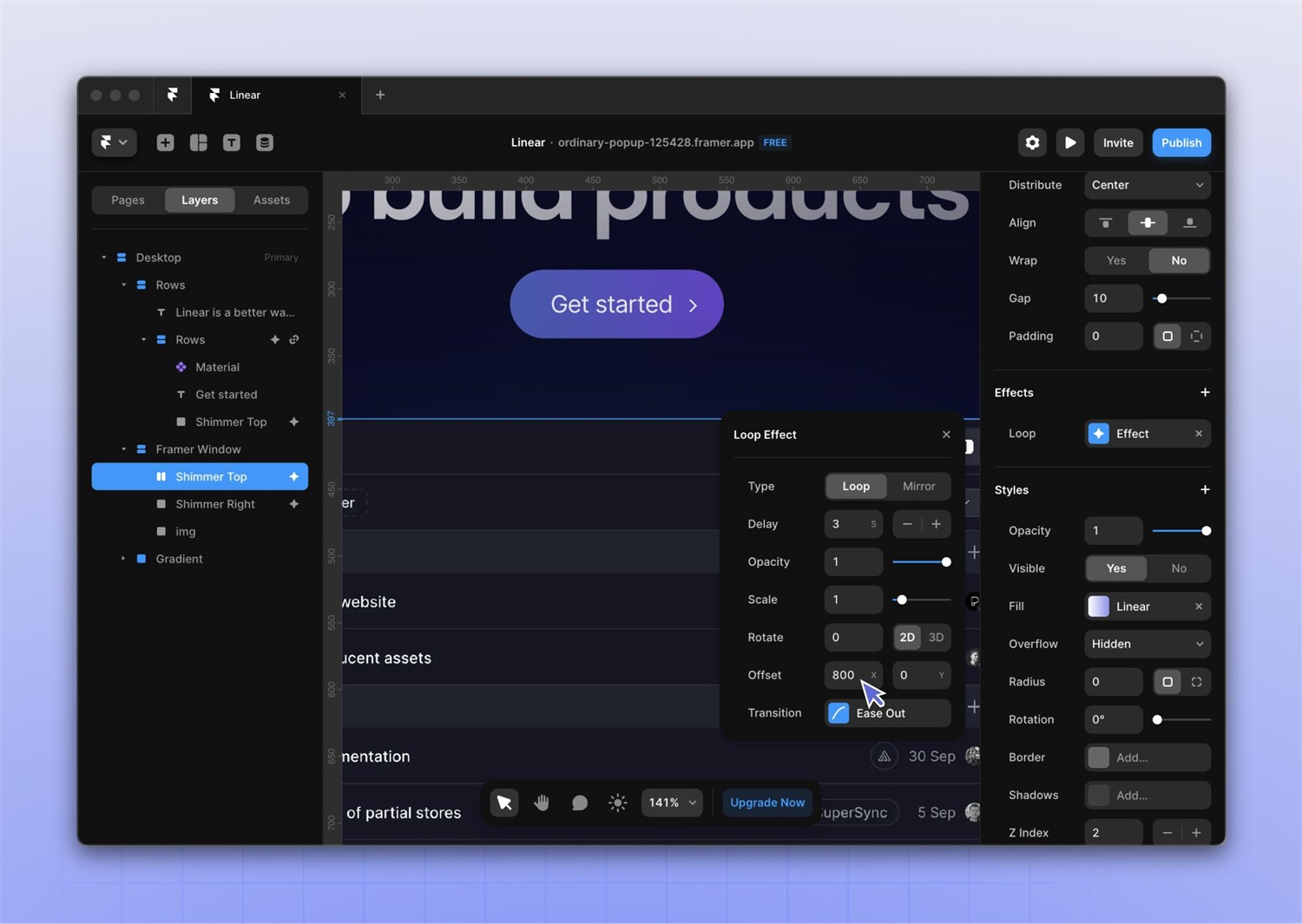Collapse the Framer Window layer group

(123, 449)
